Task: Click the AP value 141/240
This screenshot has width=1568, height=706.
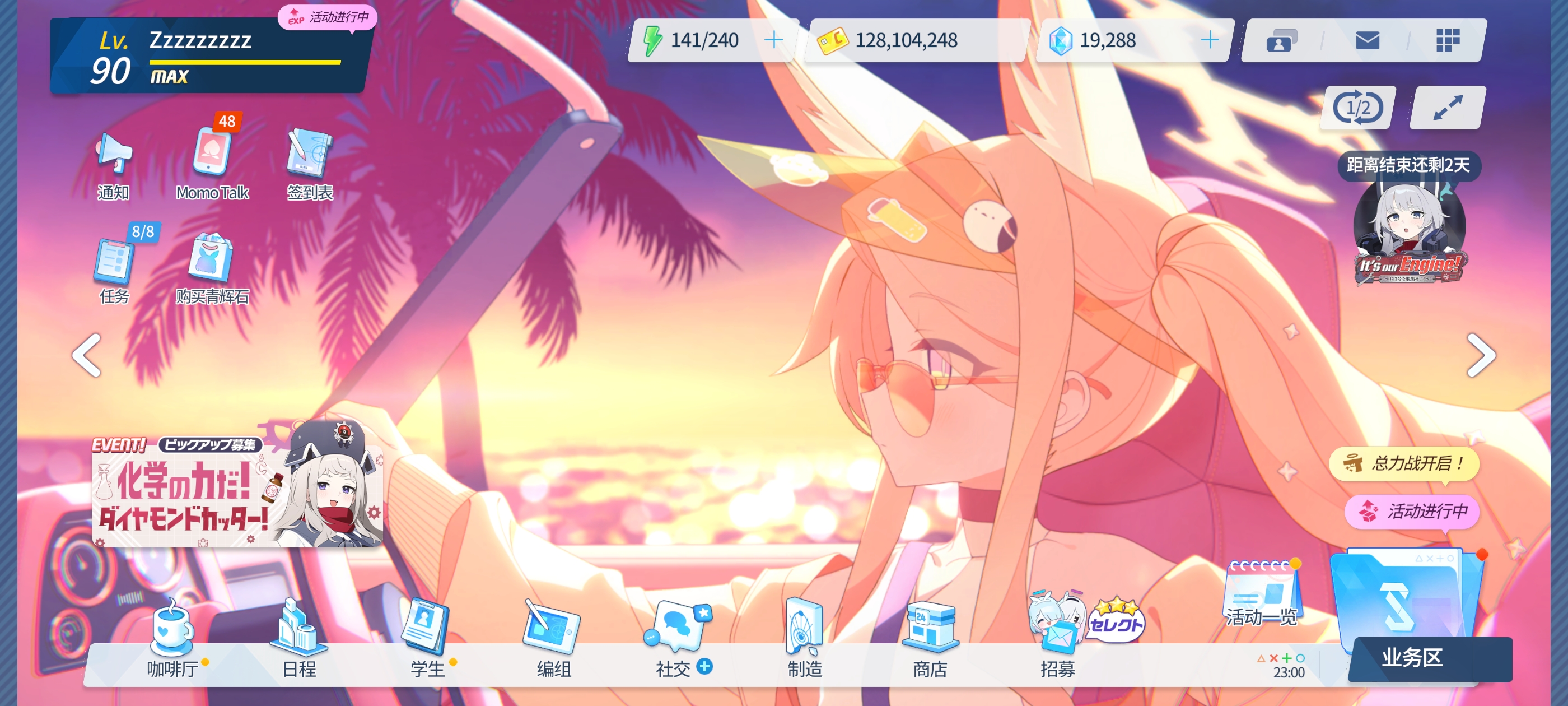Action: 704,40
